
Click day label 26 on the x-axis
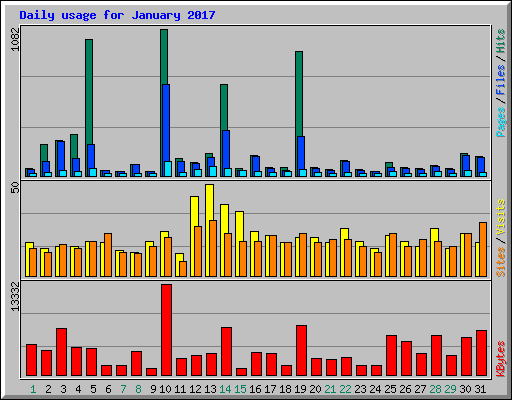click(405, 389)
